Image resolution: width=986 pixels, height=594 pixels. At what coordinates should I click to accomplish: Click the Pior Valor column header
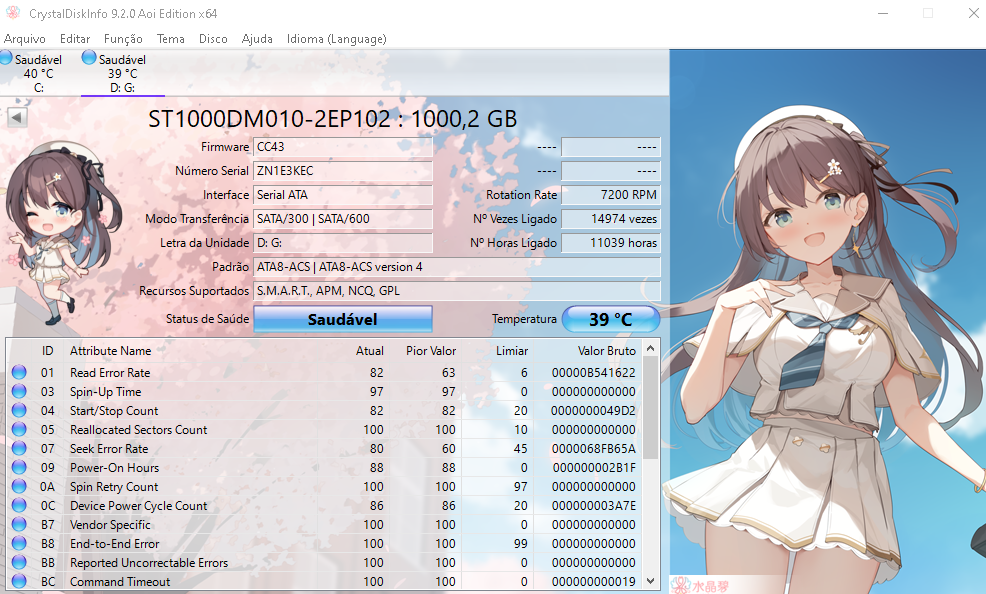pyautogui.click(x=431, y=351)
